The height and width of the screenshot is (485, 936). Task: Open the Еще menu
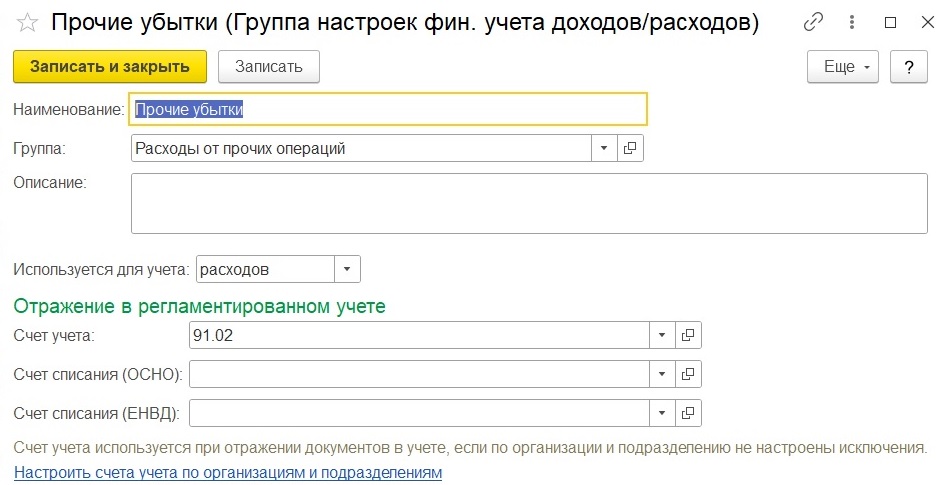pos(843,67)
